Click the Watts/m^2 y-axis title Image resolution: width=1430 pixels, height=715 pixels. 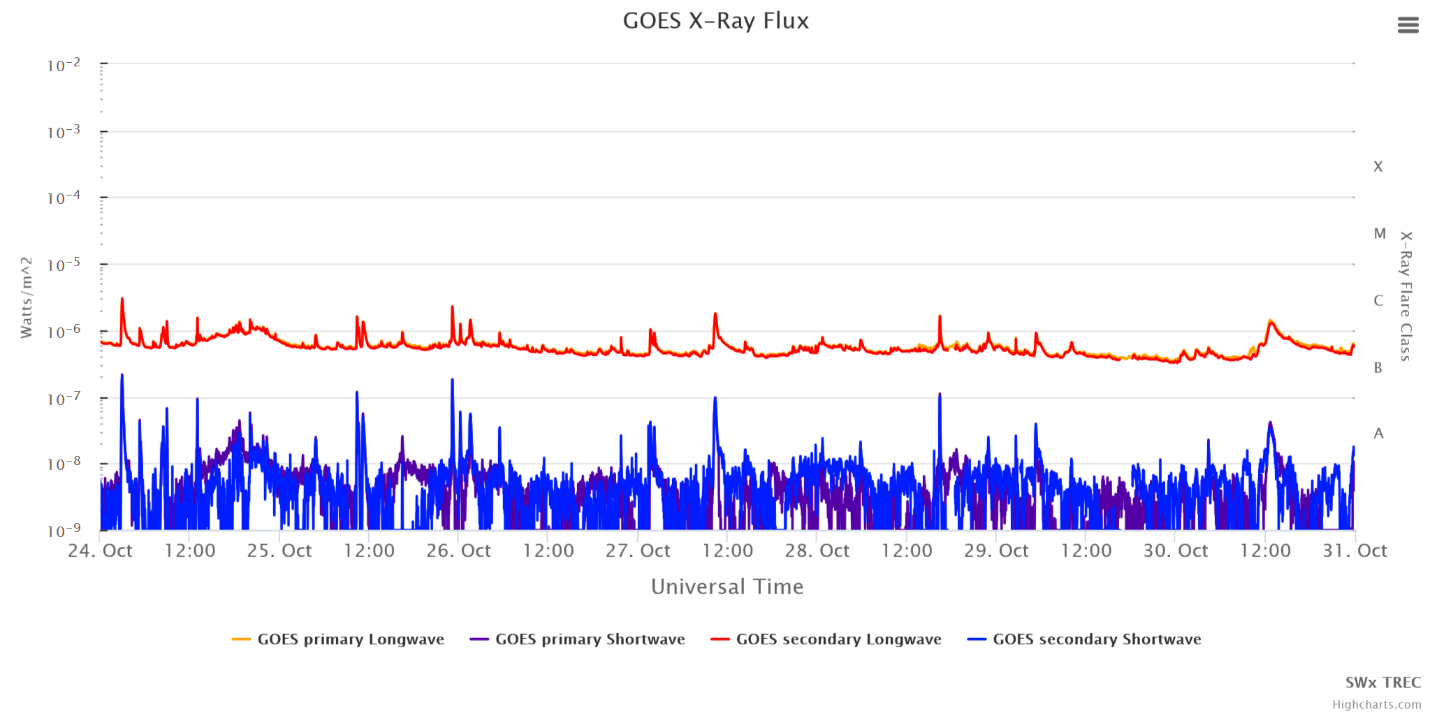pos(28,296)
